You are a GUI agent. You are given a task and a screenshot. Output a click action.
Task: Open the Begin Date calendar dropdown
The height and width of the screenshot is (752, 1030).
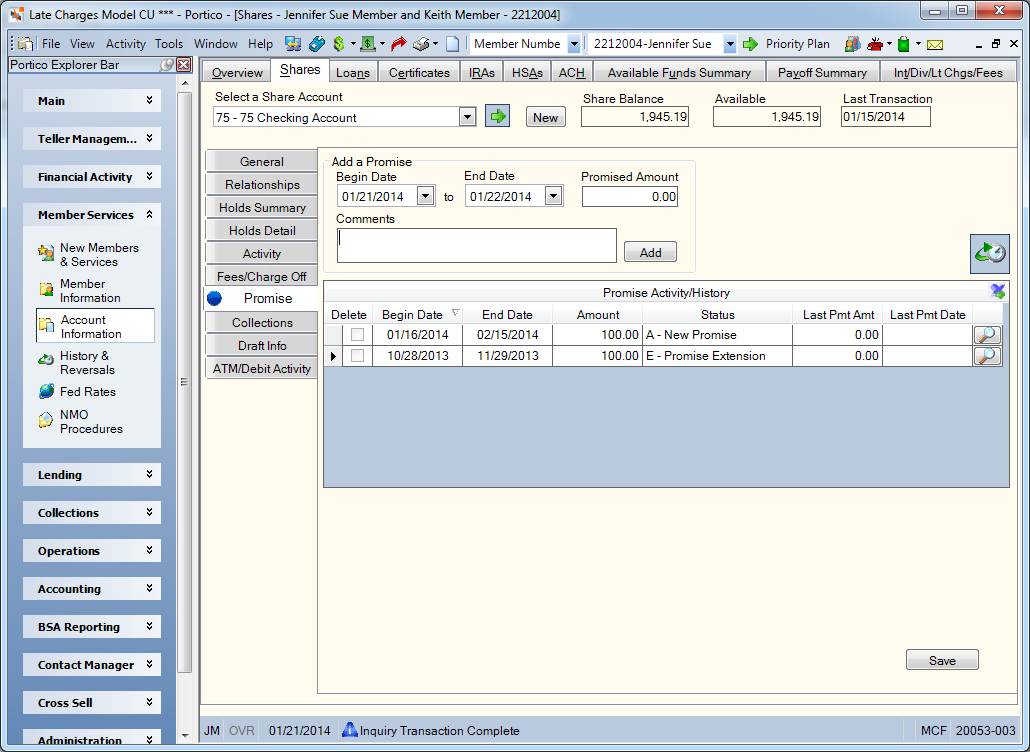click(x=425, y=196)
